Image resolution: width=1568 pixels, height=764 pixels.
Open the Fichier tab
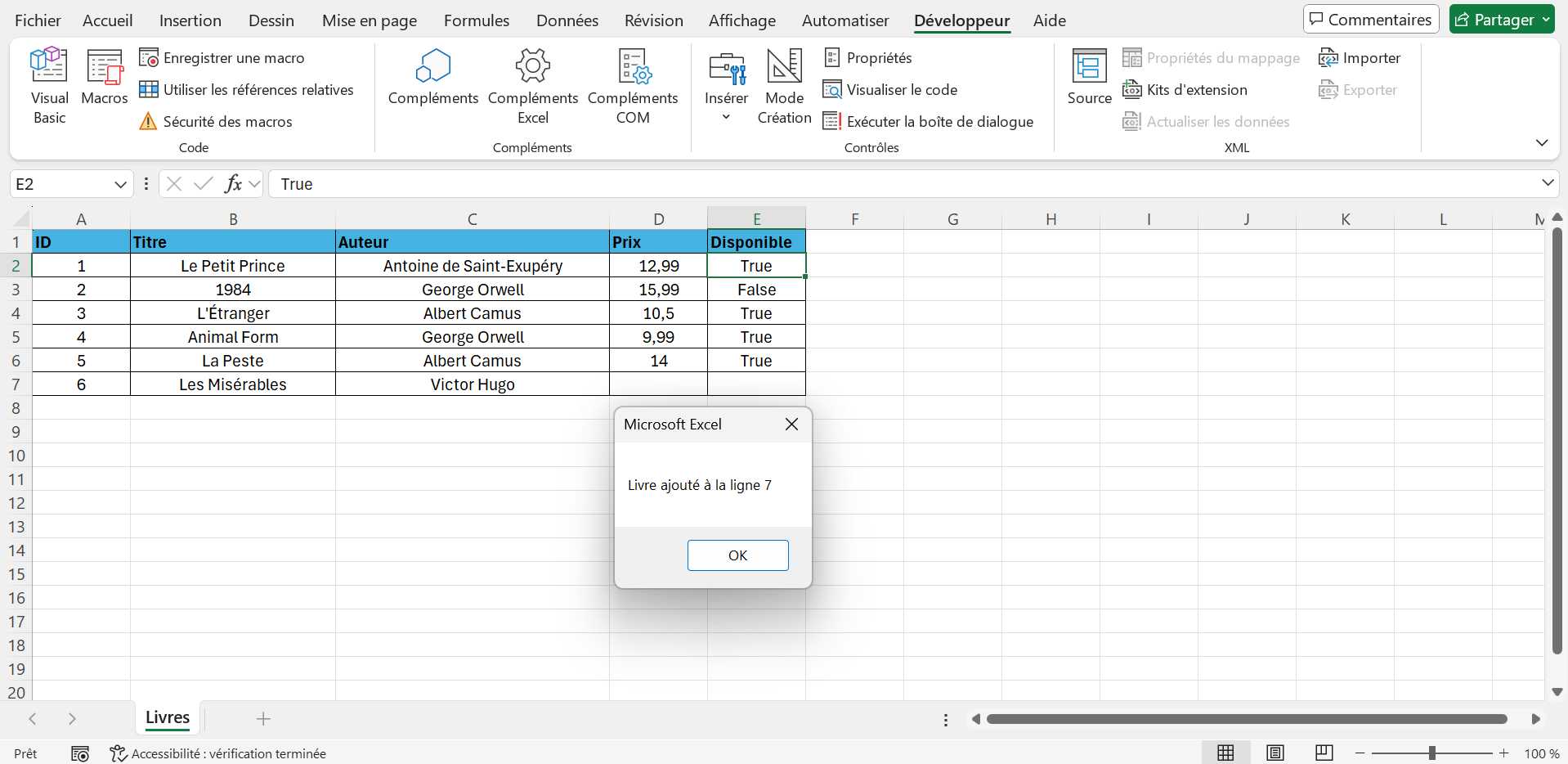pyautogui.click(x=38, y=20)
